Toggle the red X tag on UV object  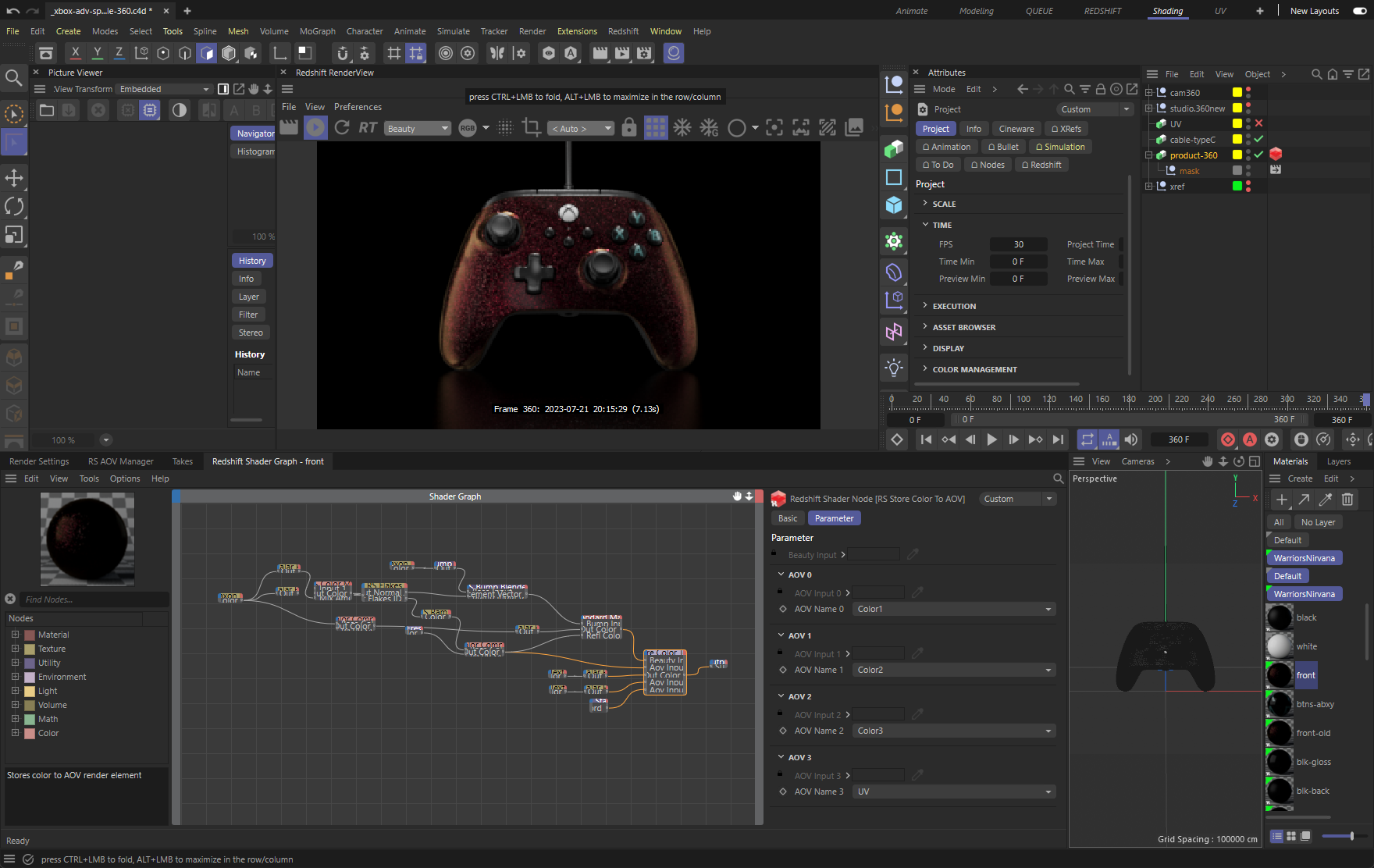pyautogui.click(x=1258, y=123)
